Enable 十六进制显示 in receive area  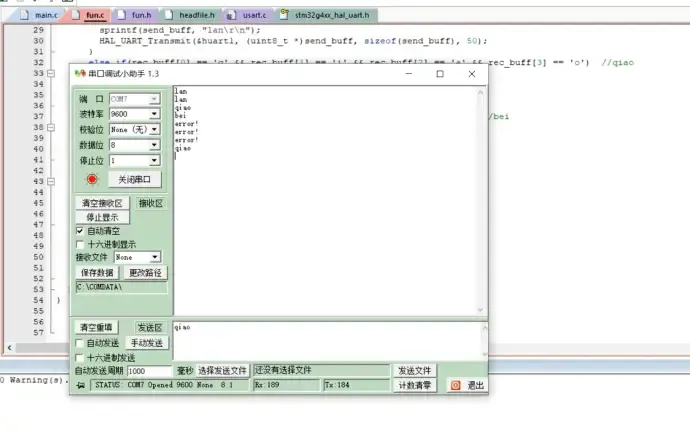point(81,244)
